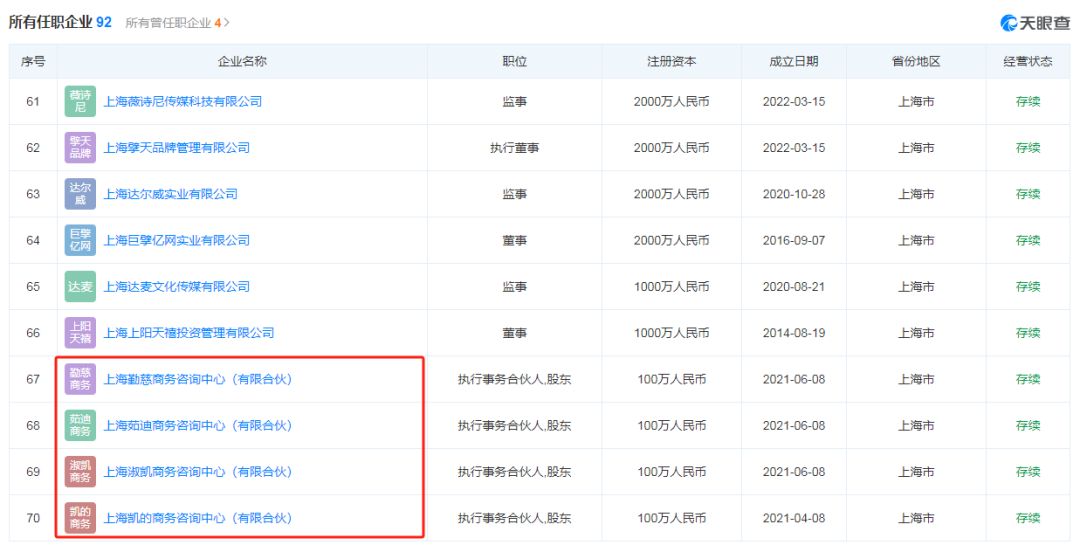Click the 巨擎亿网 company logo icon
The width and height of the screenshot is (1080, 552).
point(80,240)
